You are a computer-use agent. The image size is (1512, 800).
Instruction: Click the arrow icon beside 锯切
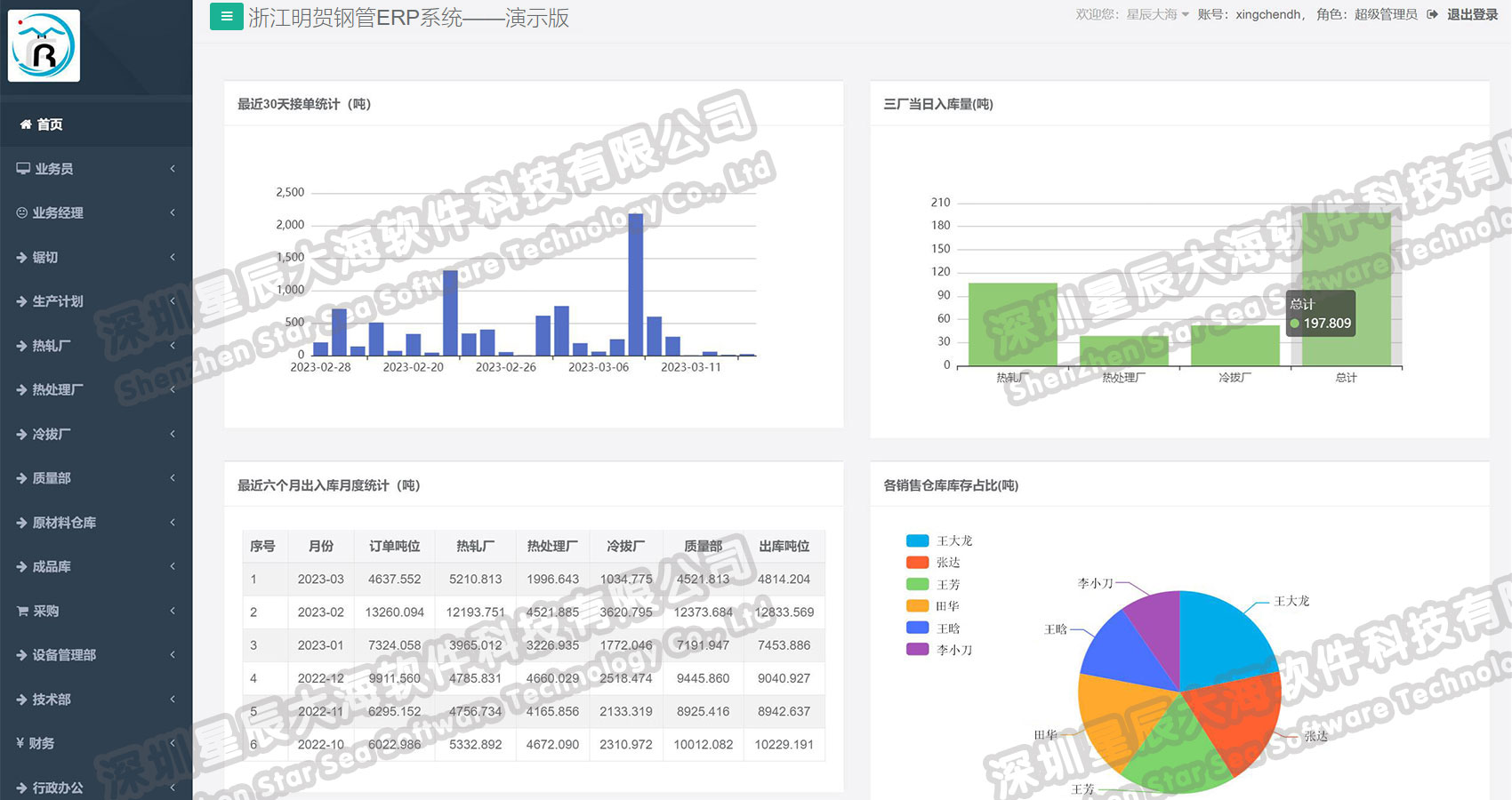[x=22, y=257]
